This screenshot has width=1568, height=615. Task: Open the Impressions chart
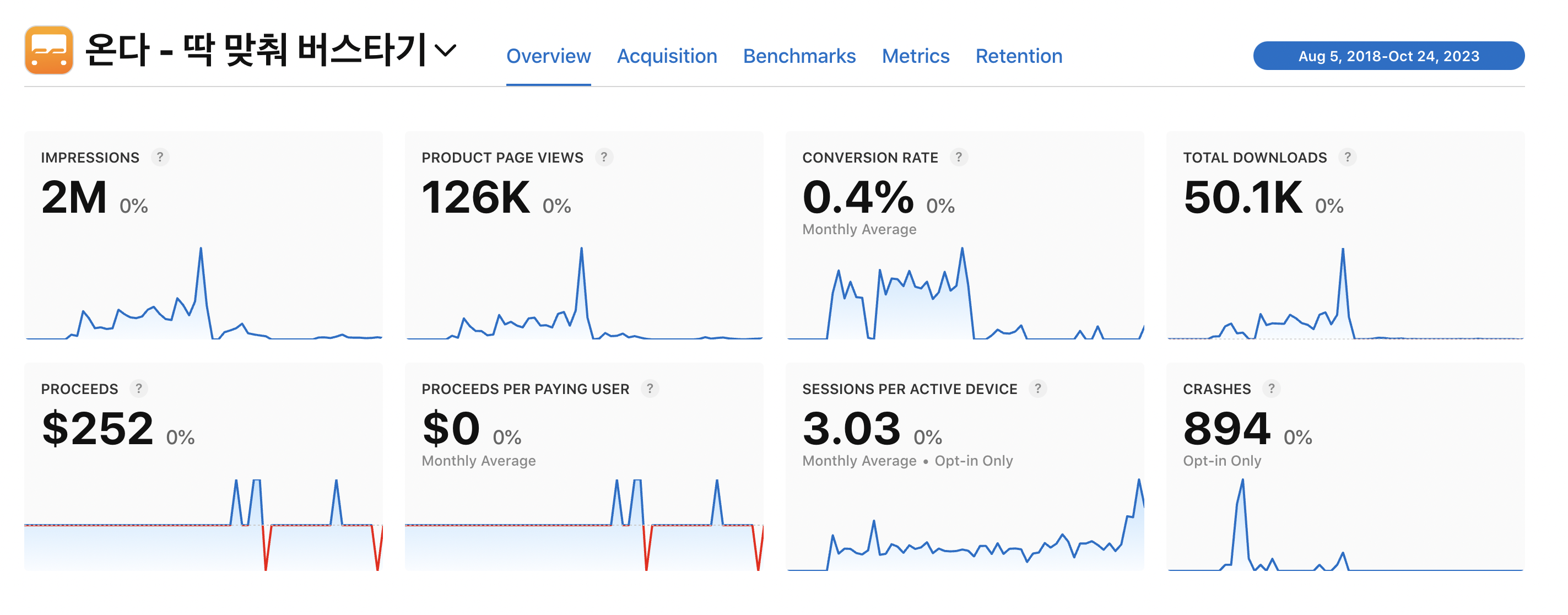click(x=204, y=293)
